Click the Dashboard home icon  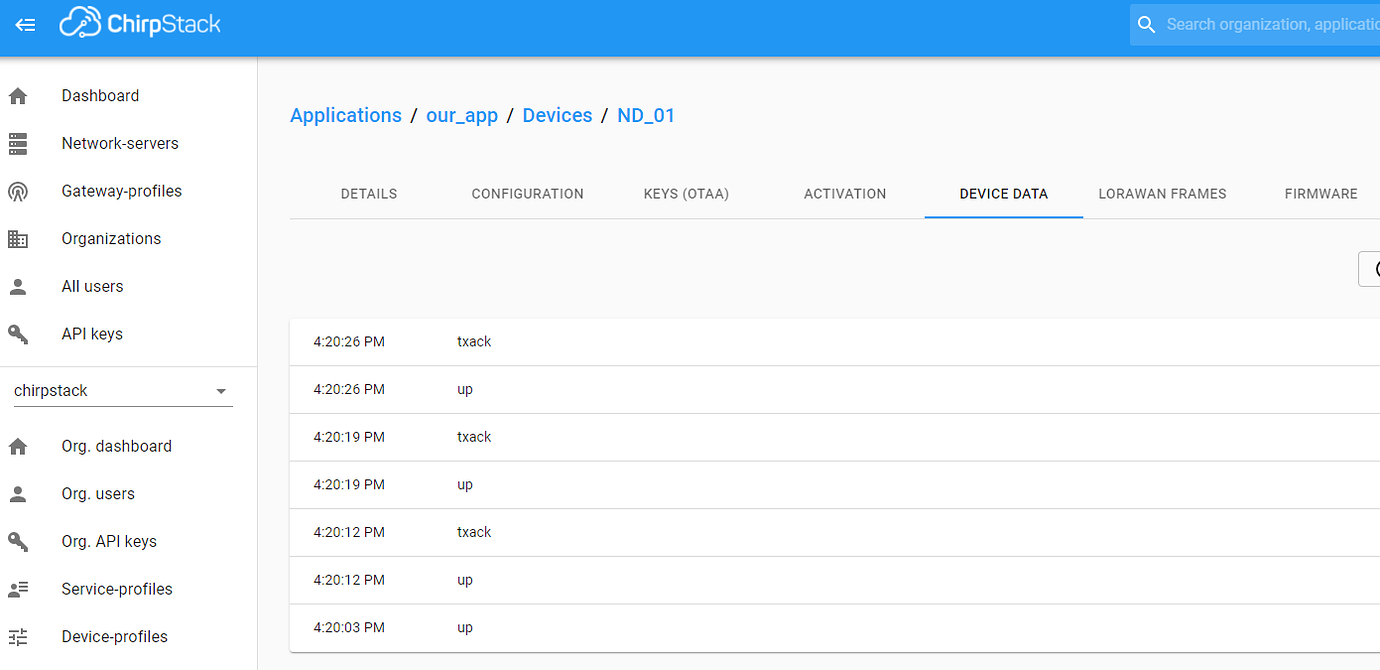point(18,96)
